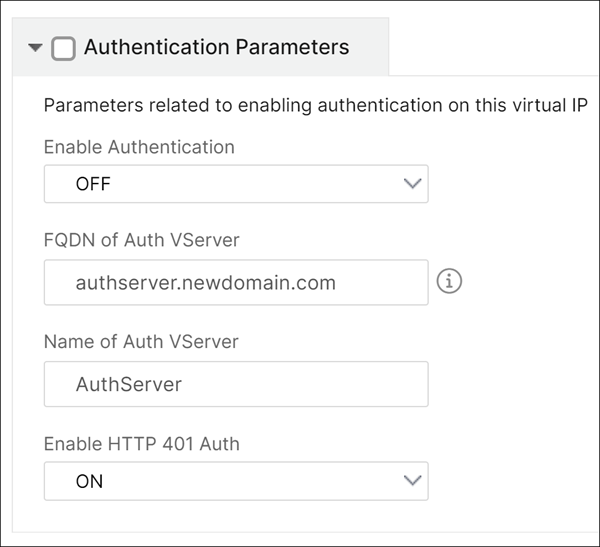Click the 'Parameters related to enabling authentication' description
The width and height of the screenshot is (600, 547).
(x=316, y=105)
